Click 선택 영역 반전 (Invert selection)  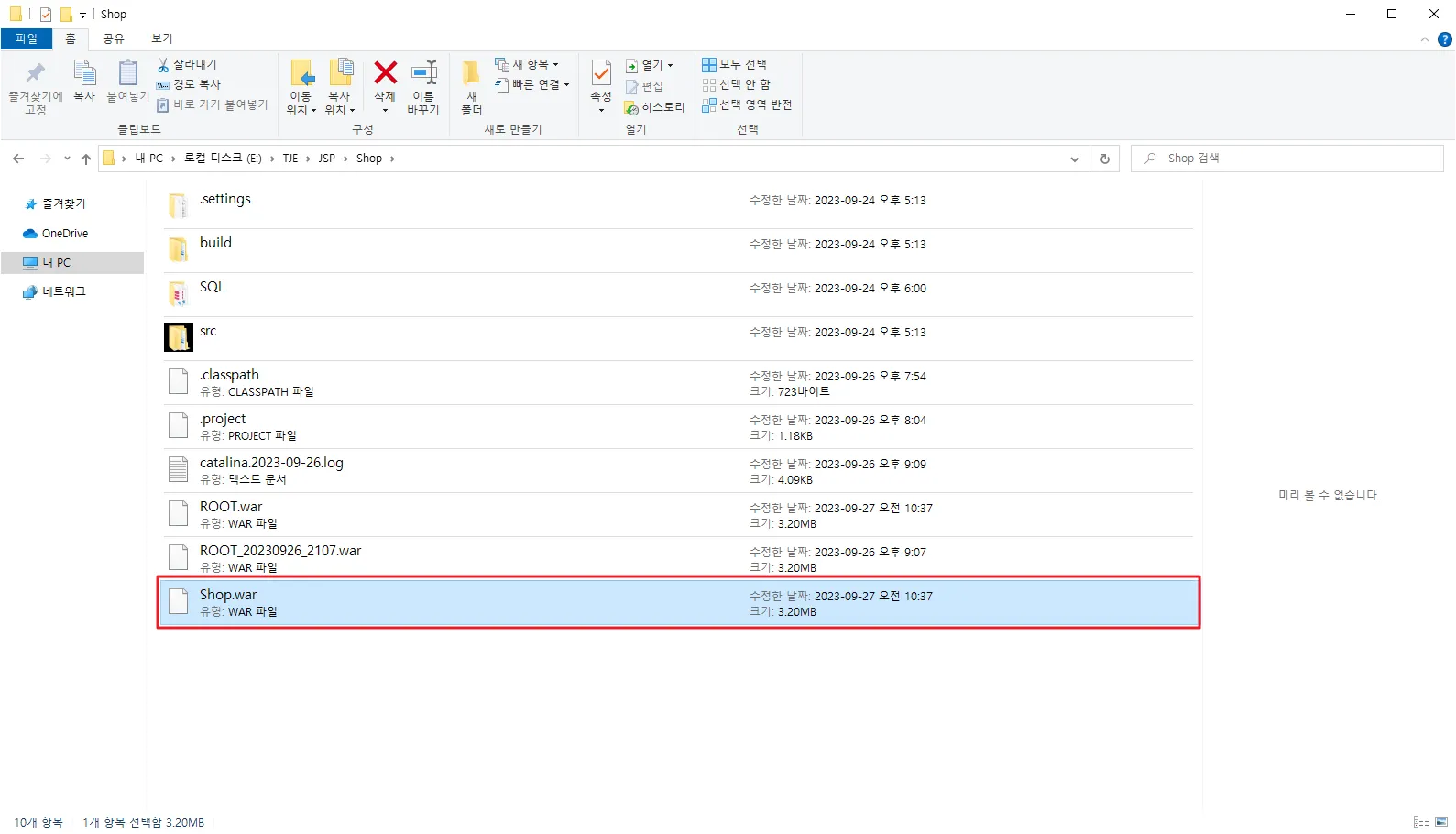pyautogui.click(x=747, y=104)
